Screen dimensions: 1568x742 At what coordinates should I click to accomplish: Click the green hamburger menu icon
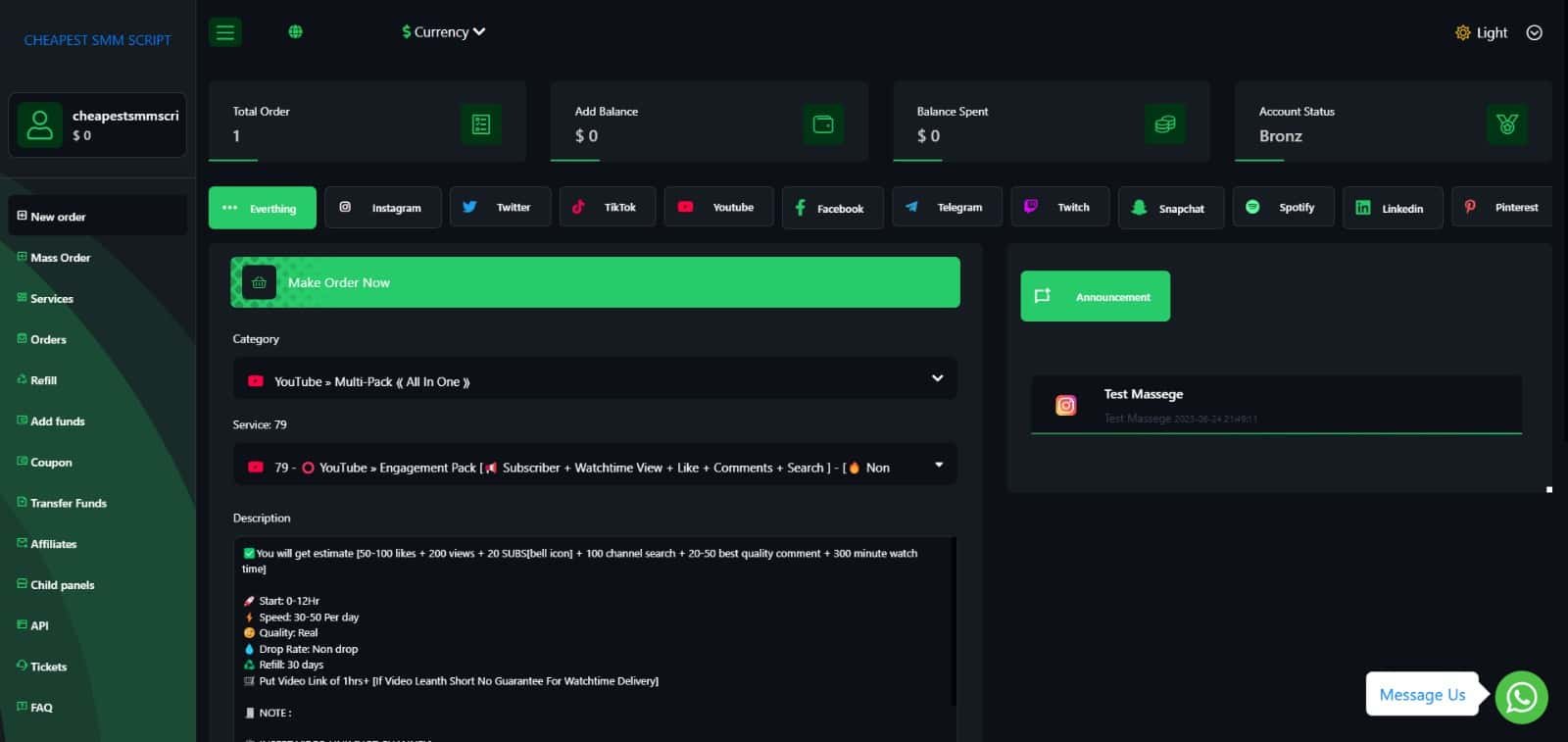click(225, 32)
